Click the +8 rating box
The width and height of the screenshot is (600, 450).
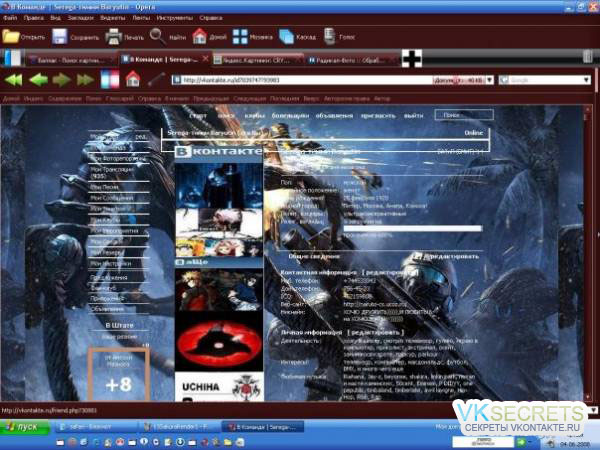pyautogui.click(x=119, y=375)
